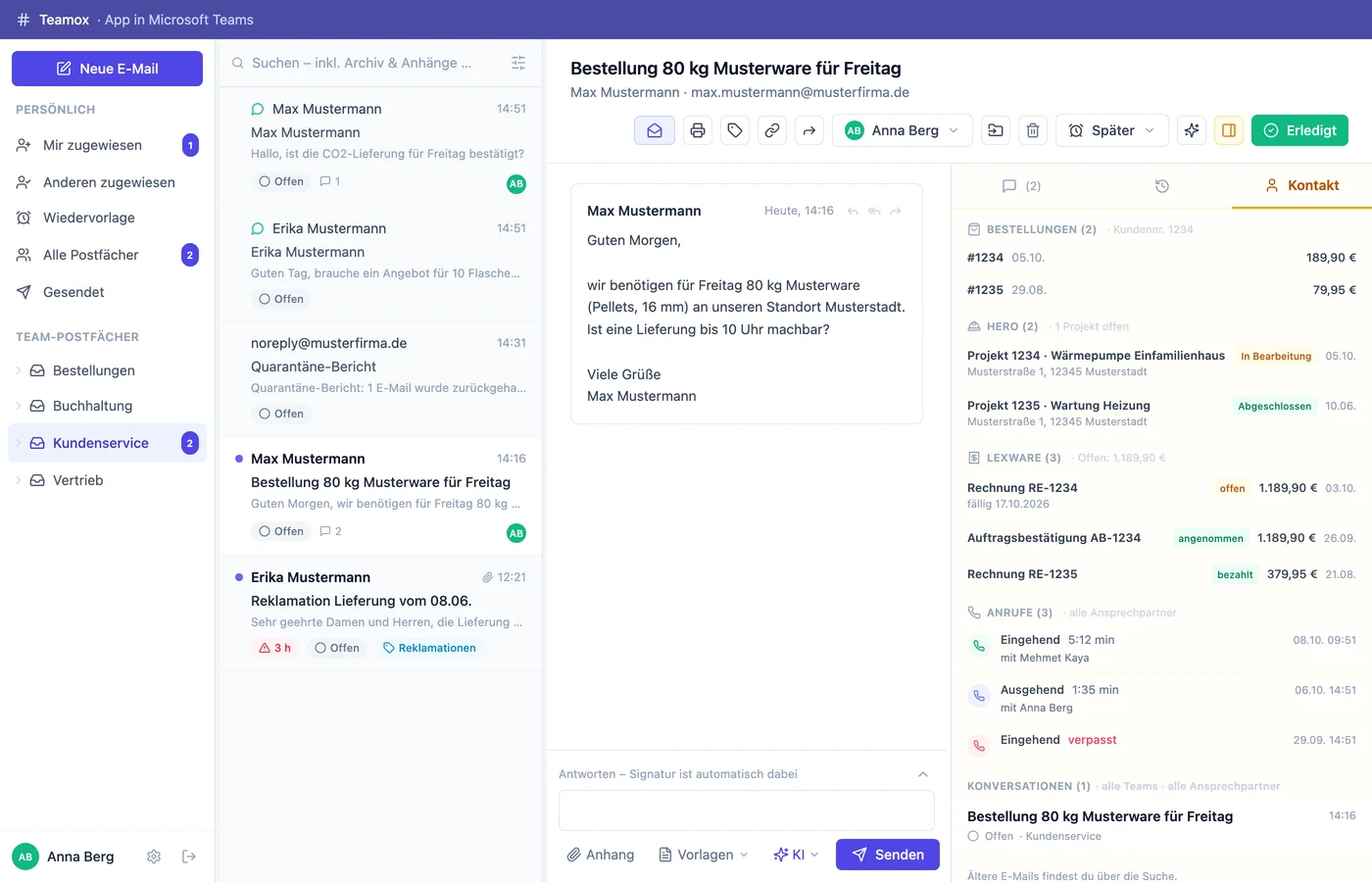Switch to the Kontakt tab
The height and width of the screenshot is (882, 1372).
click(1301, 185)
